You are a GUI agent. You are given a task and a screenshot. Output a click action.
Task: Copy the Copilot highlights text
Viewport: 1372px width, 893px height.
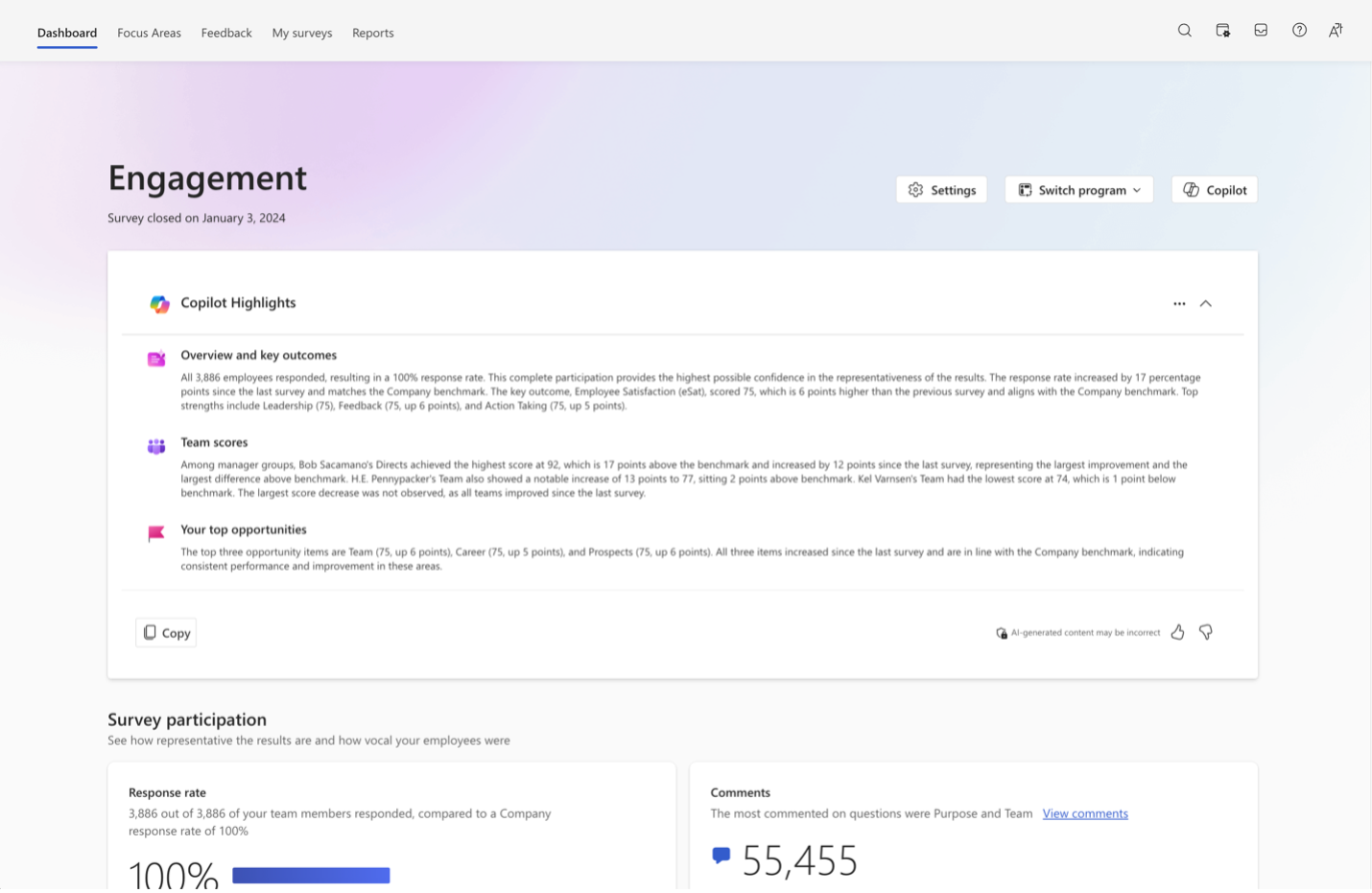166,633
